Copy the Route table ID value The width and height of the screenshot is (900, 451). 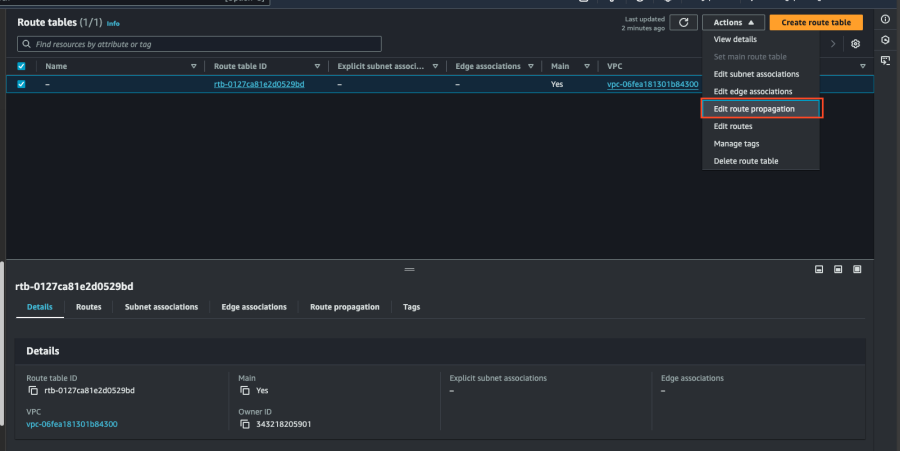click(x=32, y=390)
